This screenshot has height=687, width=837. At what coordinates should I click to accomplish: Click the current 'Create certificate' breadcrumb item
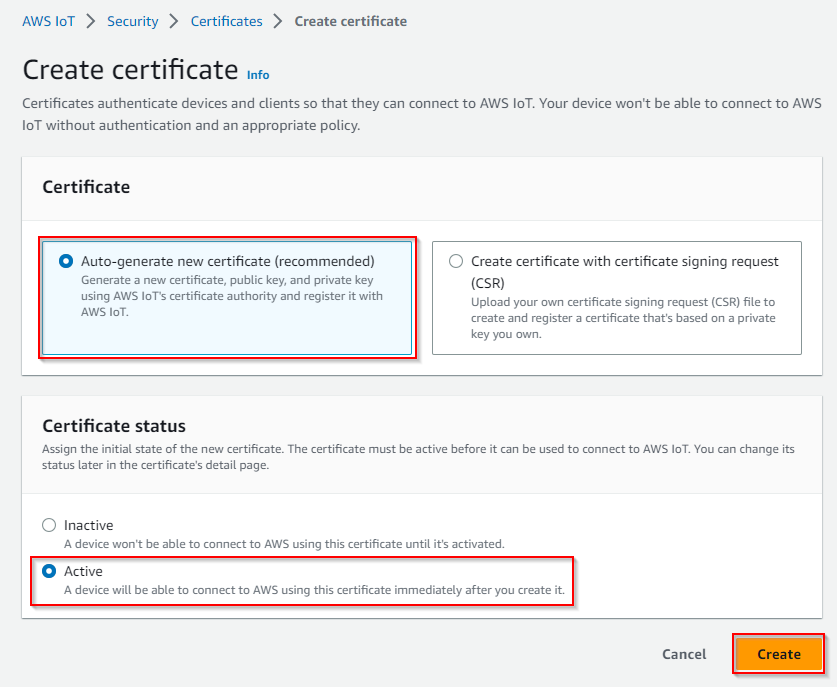pyautogui.click(x=350, y=21)
